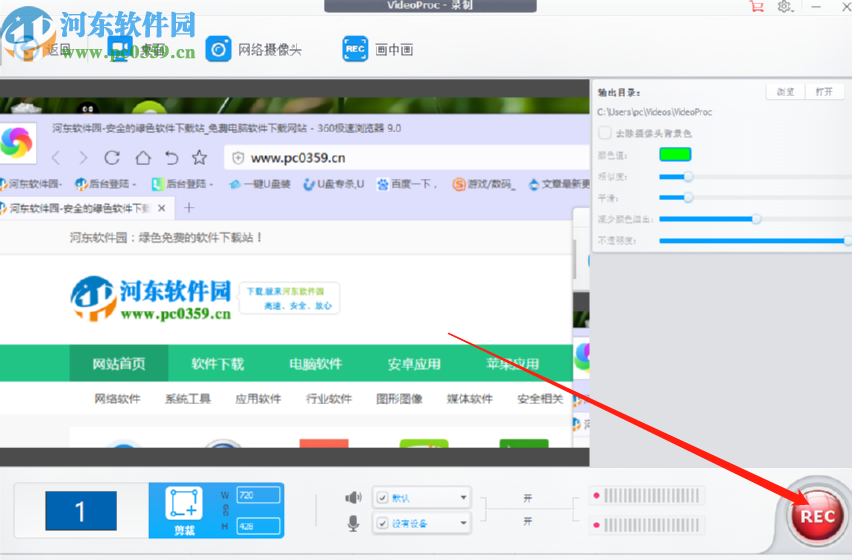Toggle the aspect-ratio lock between W and H

coord(225,511)
